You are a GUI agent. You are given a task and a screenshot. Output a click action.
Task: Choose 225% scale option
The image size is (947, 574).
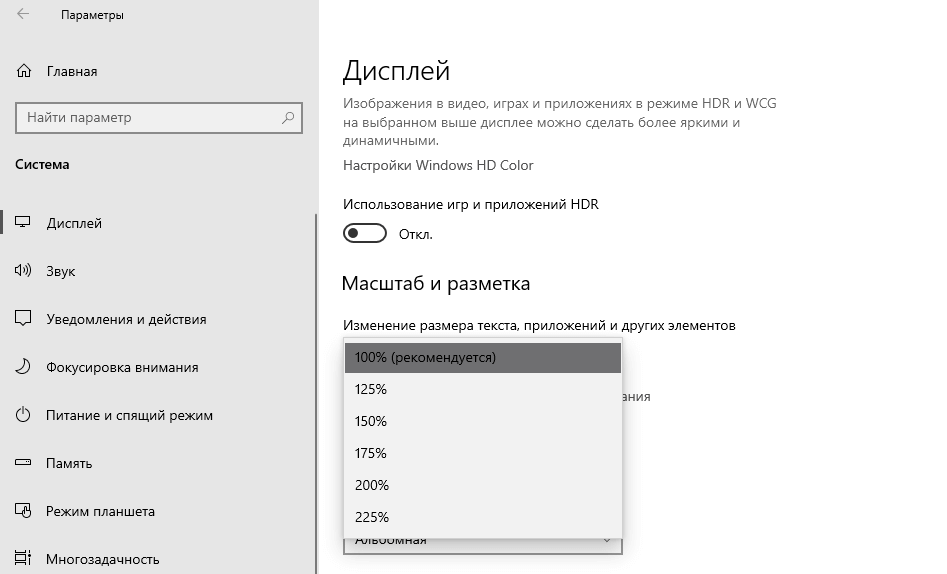(x=483, y=517)
